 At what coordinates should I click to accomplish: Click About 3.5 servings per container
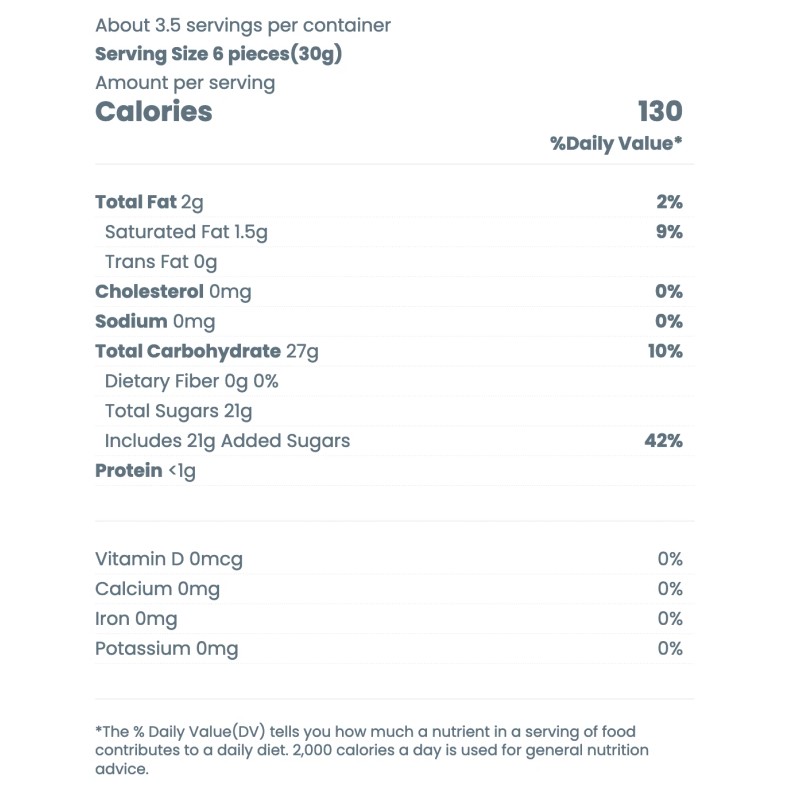point(243,26)
